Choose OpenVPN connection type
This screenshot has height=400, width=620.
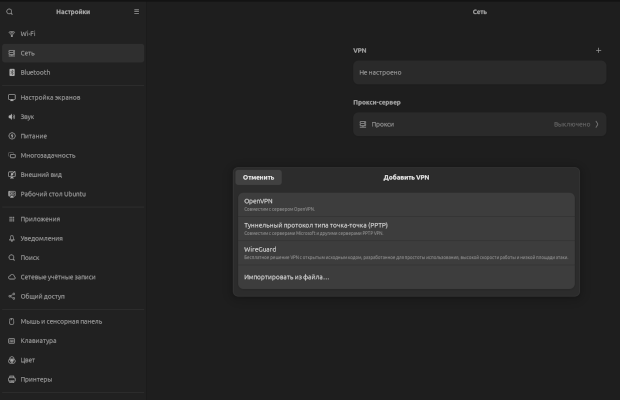click(x=406, y=205)
